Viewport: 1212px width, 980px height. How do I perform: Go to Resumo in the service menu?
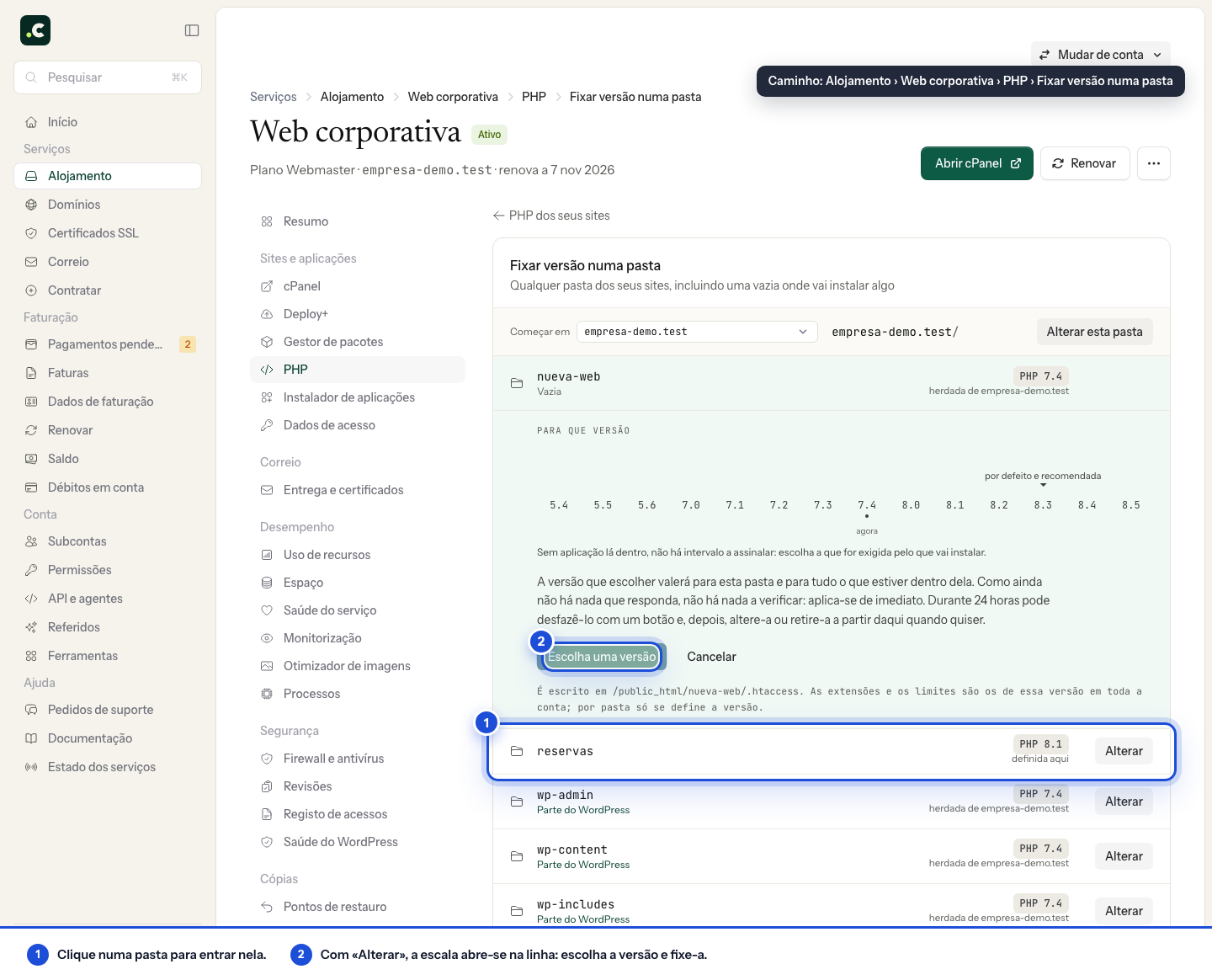click(358, 221)
